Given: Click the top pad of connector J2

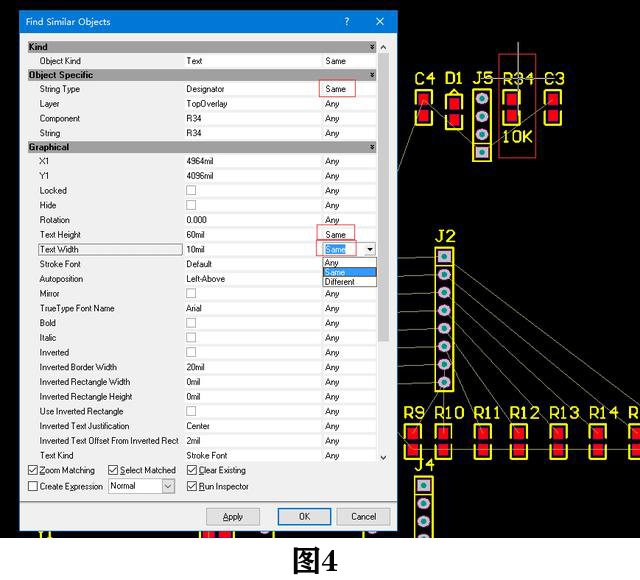Looking at the screenshot, I should coord(444,257).
